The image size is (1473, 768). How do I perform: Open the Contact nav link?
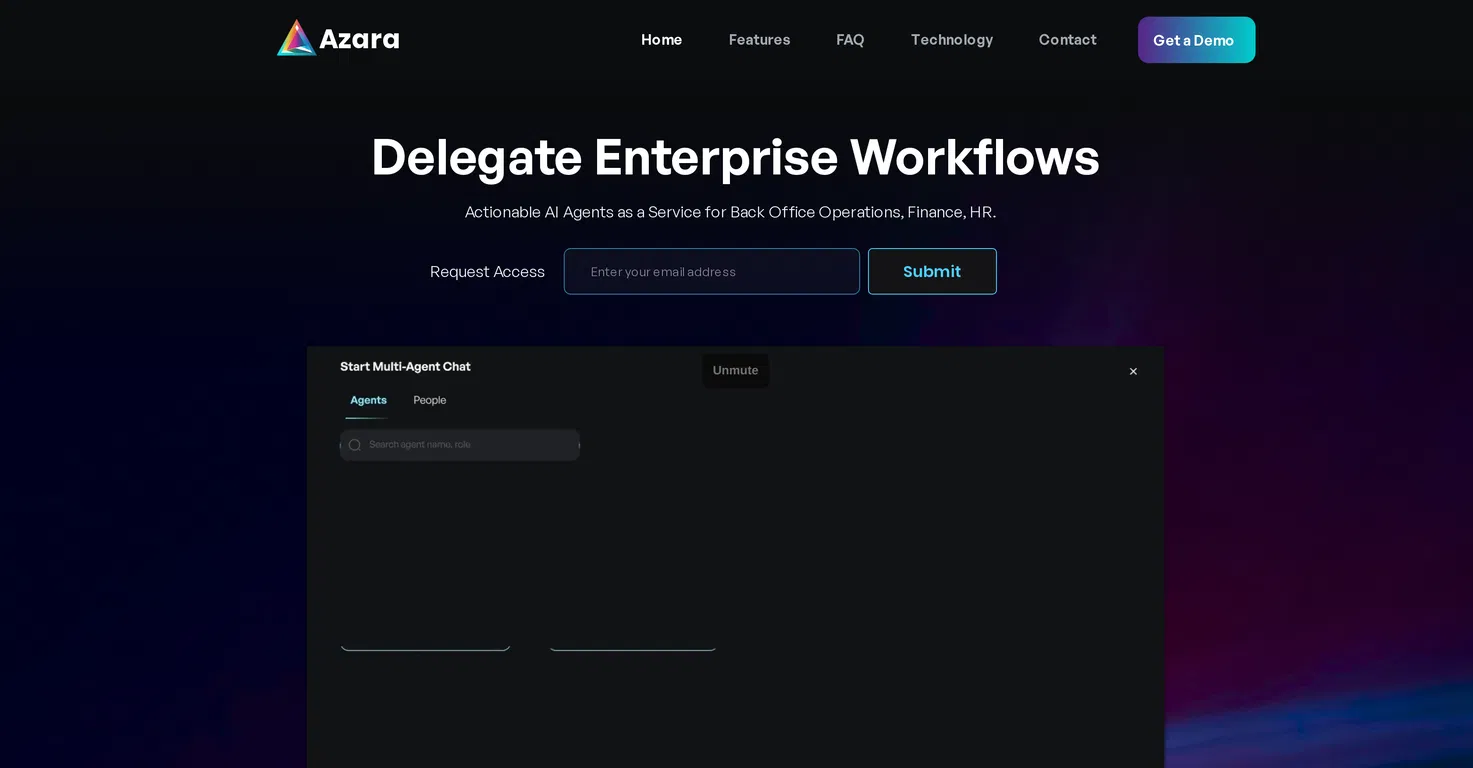1067,40
